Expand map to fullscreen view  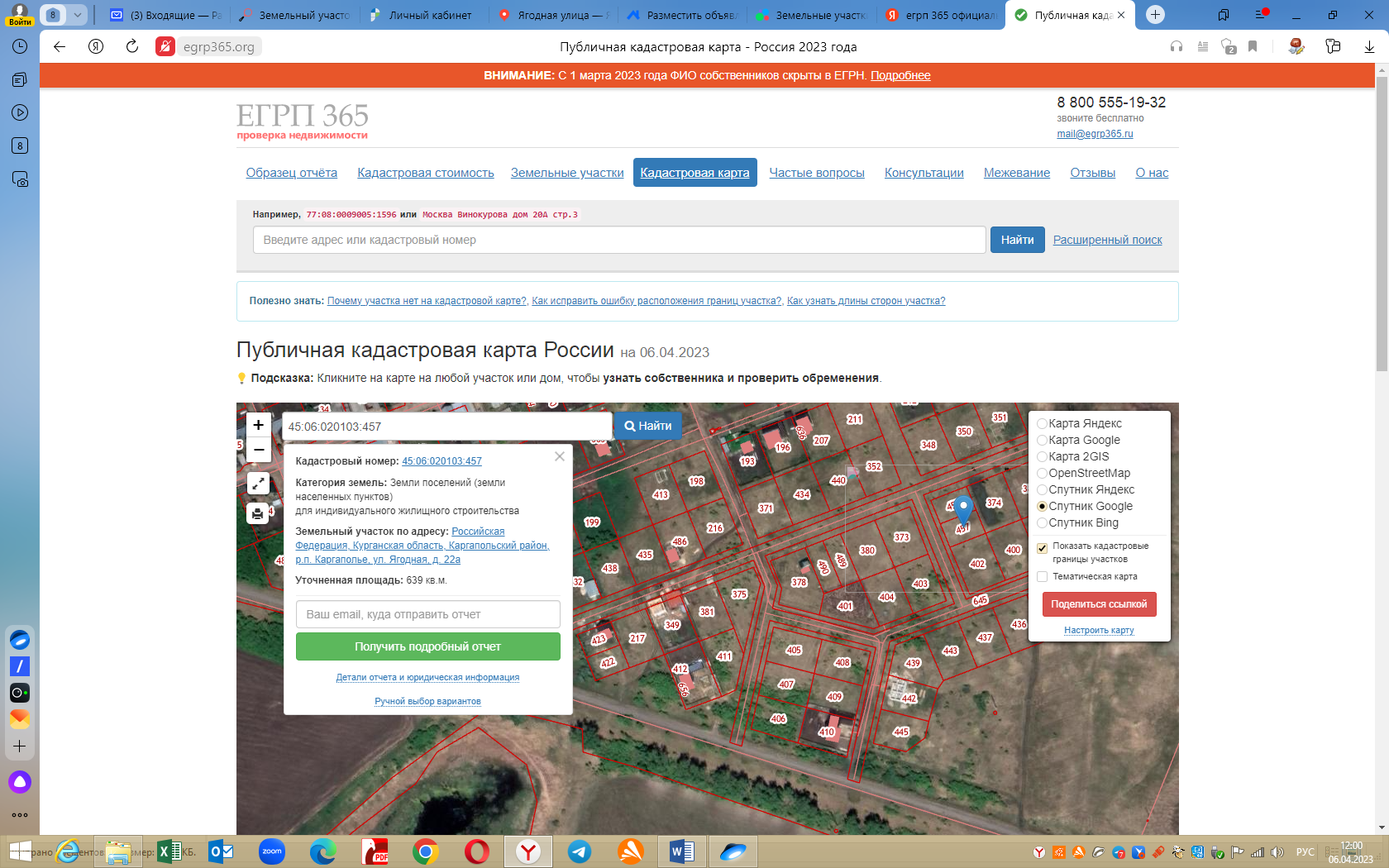pyautogui.click(x=258, y=483)
